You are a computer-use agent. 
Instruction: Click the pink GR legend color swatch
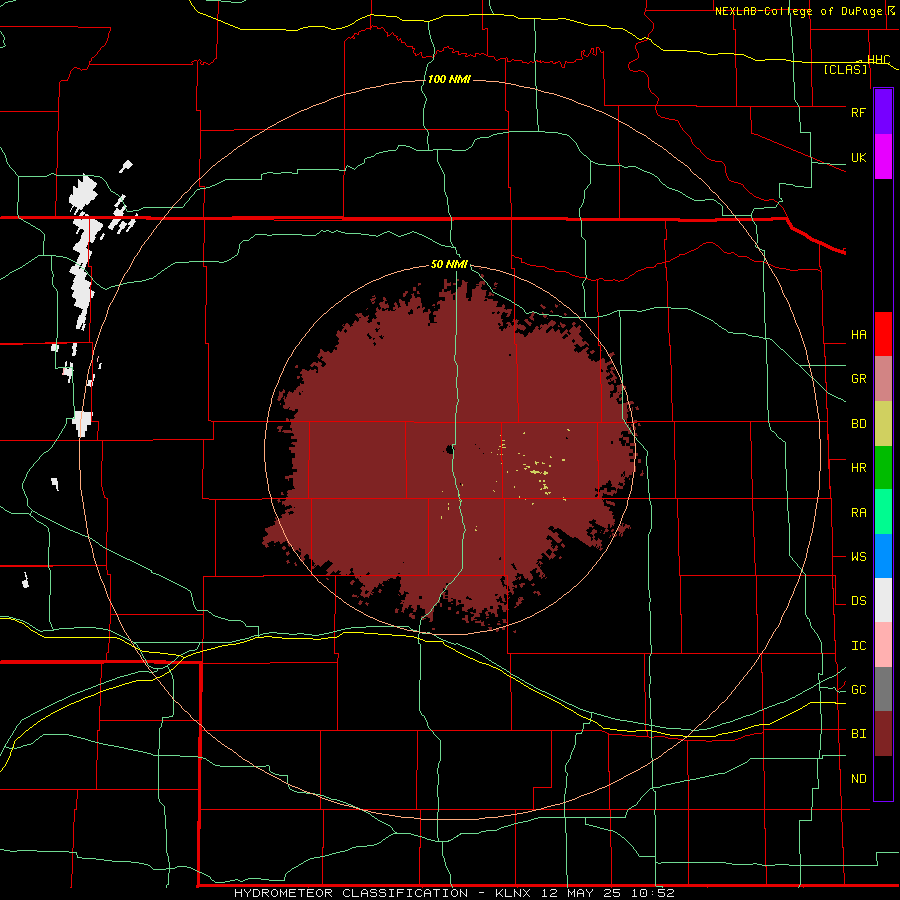(x=883, y=379)
